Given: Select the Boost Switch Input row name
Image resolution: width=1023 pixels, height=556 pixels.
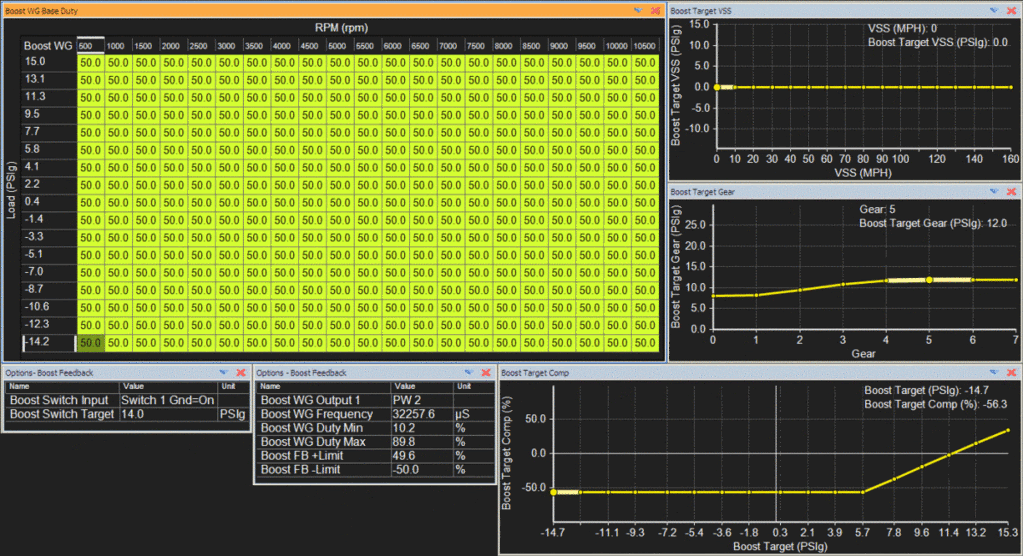Looking at the screenshot, I should pos(63,400).
